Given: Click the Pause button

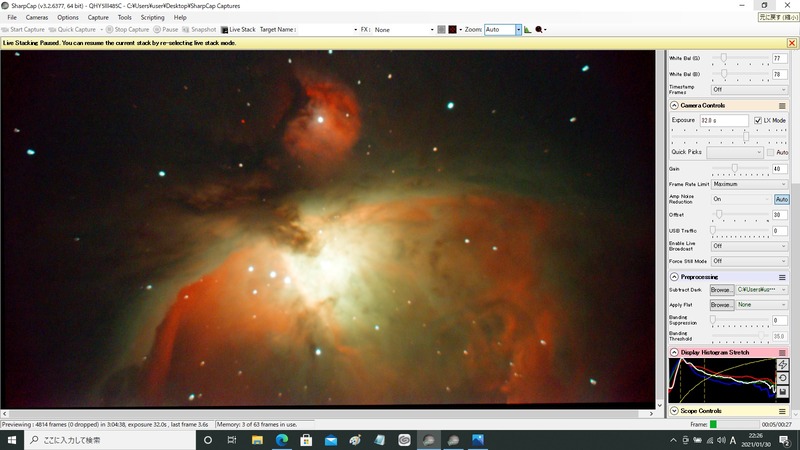Looking at the screenshot, I should 166,30.
